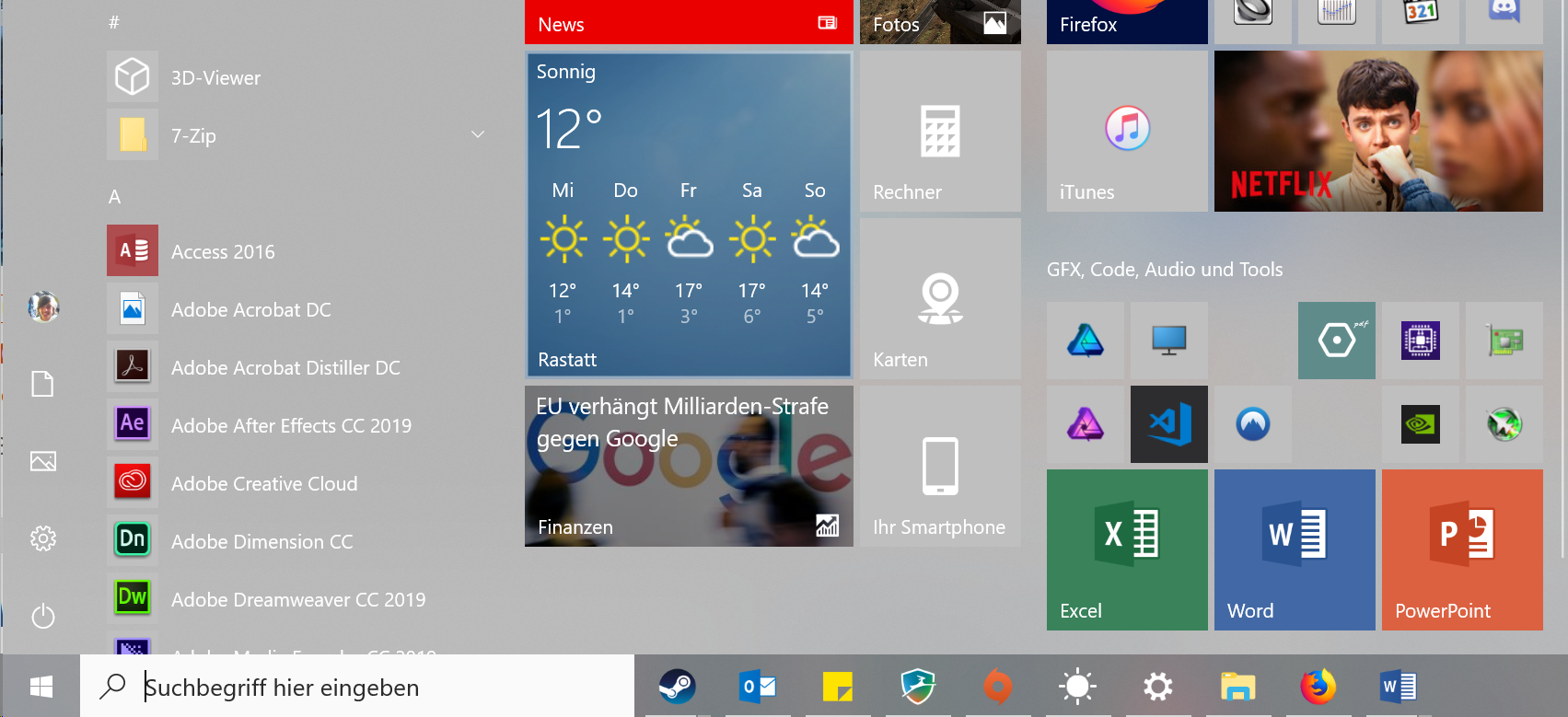
Task: Open Settings gear in Start sidebar
Action: pyautogui.click(x=43, y=538)
